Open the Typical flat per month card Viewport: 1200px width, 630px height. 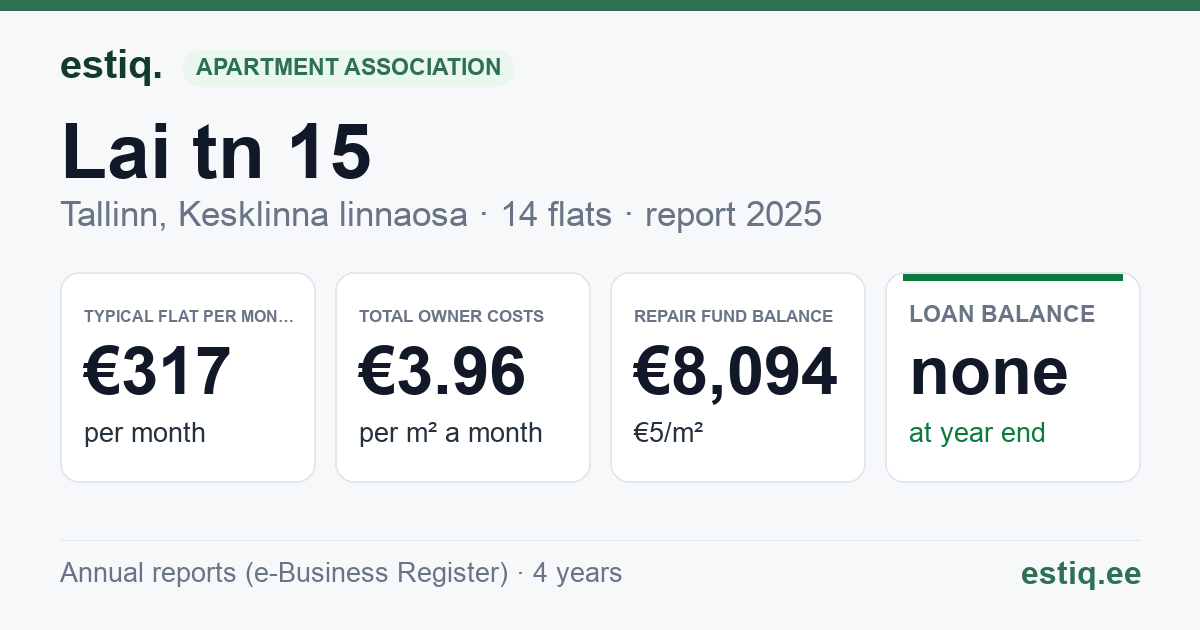188,377
